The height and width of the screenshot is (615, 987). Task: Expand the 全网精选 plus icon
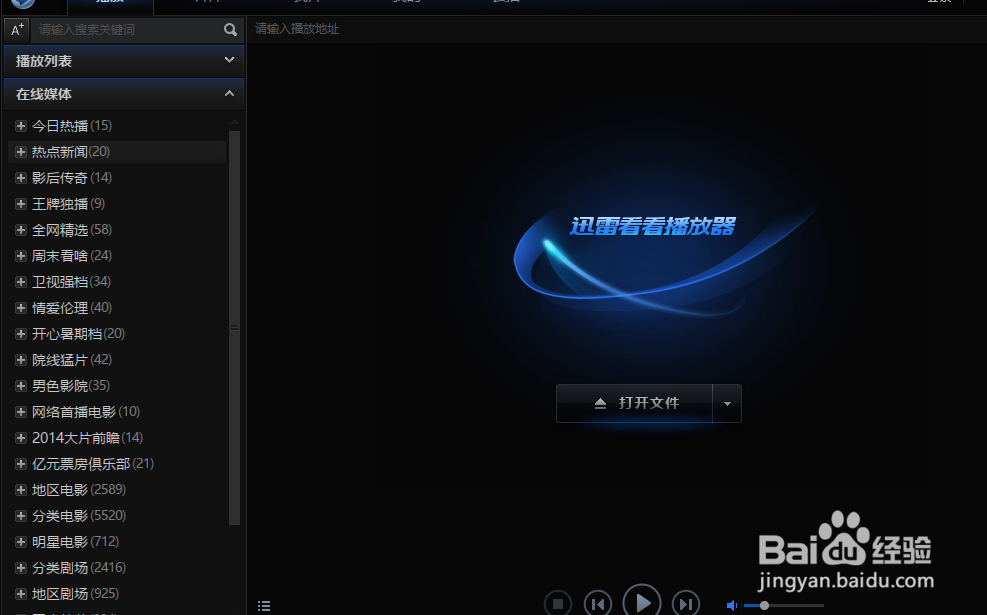click(x=21, y=230)
